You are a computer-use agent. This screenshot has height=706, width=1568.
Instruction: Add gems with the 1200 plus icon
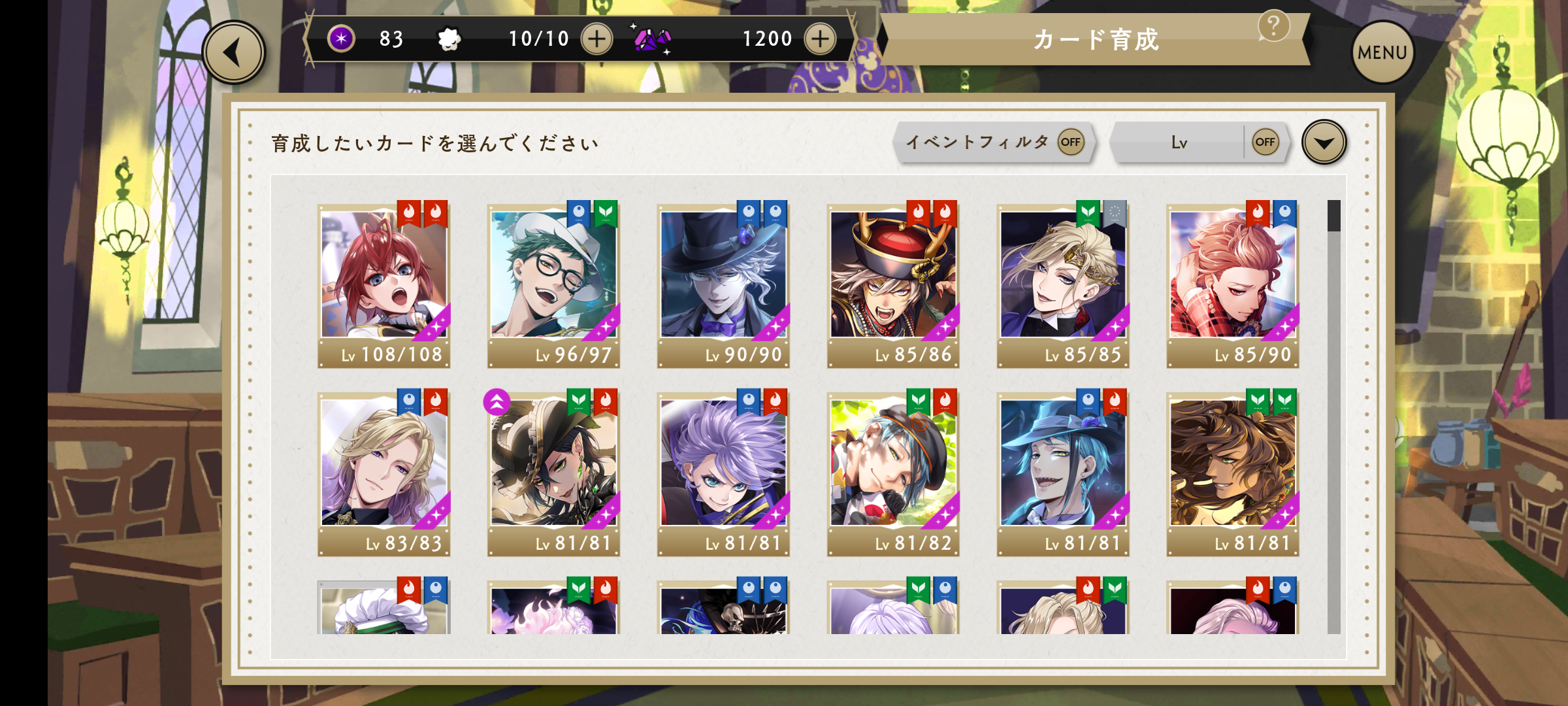tap(820, 39)
